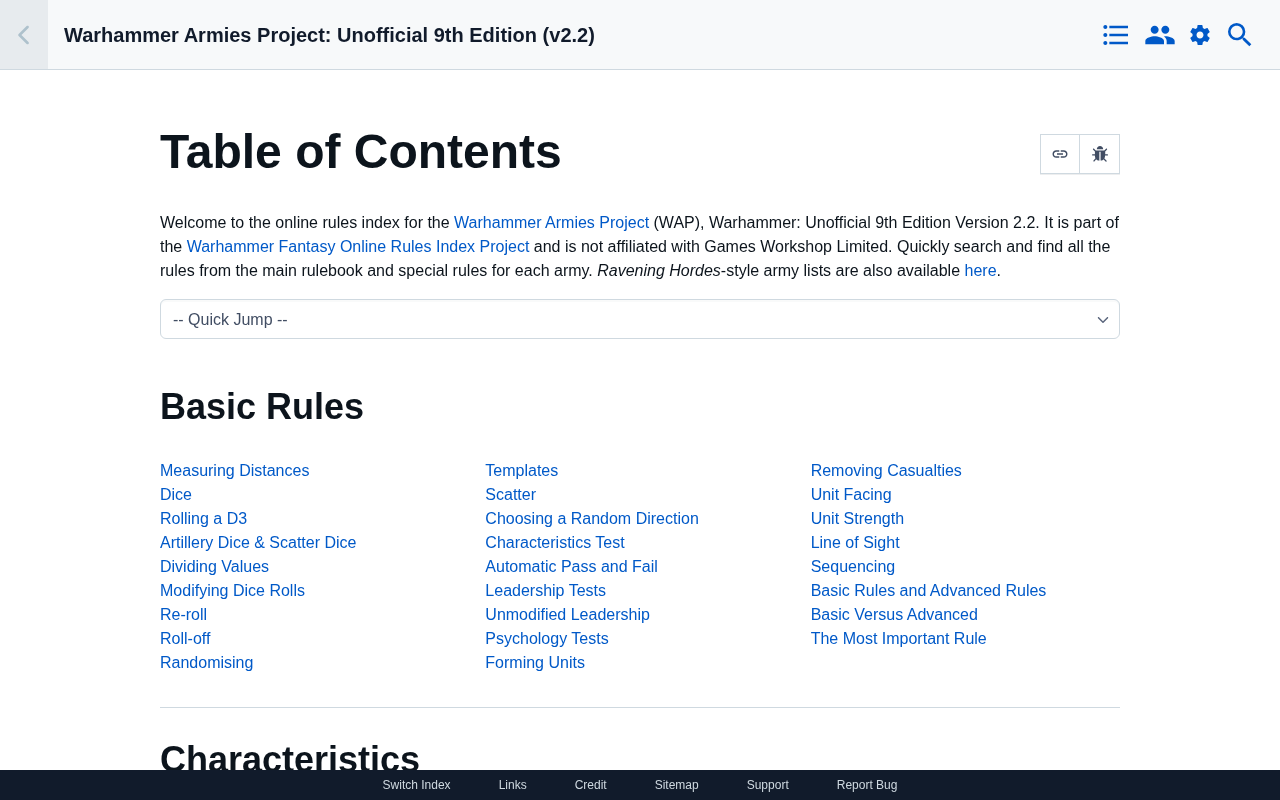Follow the Measuring Distances link
The height and width of the screenshot is (800, 1280).
pyautogui.click(x=234, y=471)
